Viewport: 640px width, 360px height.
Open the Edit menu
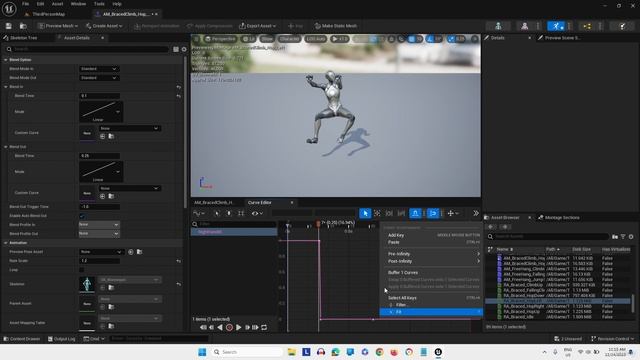(x=40, y=4)
